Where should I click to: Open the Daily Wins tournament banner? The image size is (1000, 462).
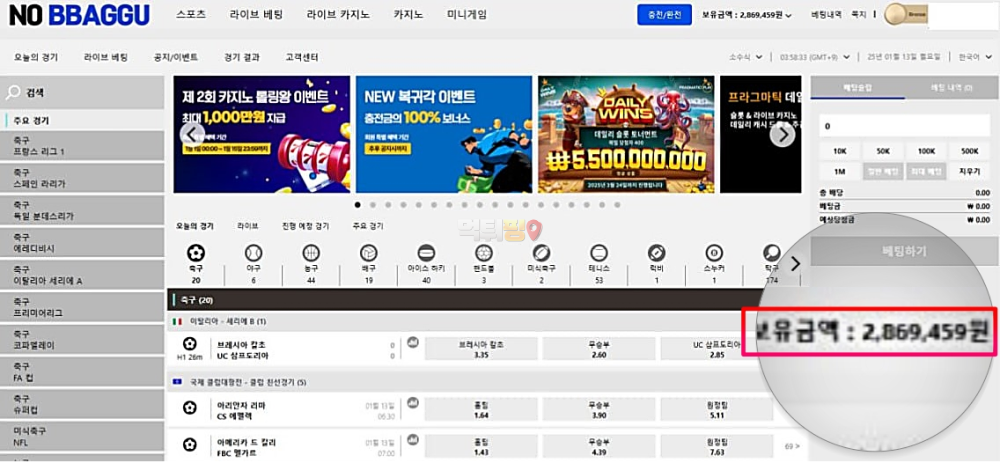click(x=626, y=135)
